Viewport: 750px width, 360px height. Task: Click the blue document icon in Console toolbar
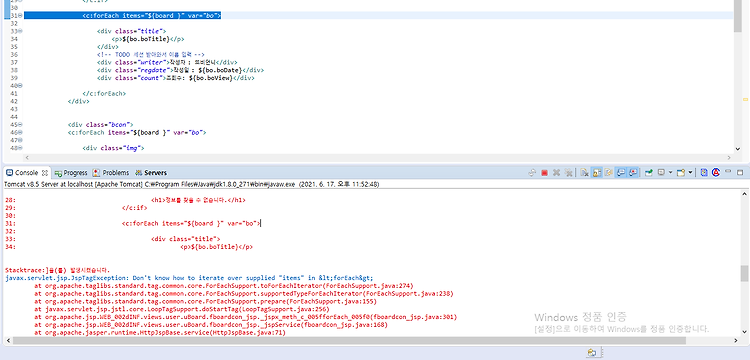pyautogui.click(x=704, y=173)
